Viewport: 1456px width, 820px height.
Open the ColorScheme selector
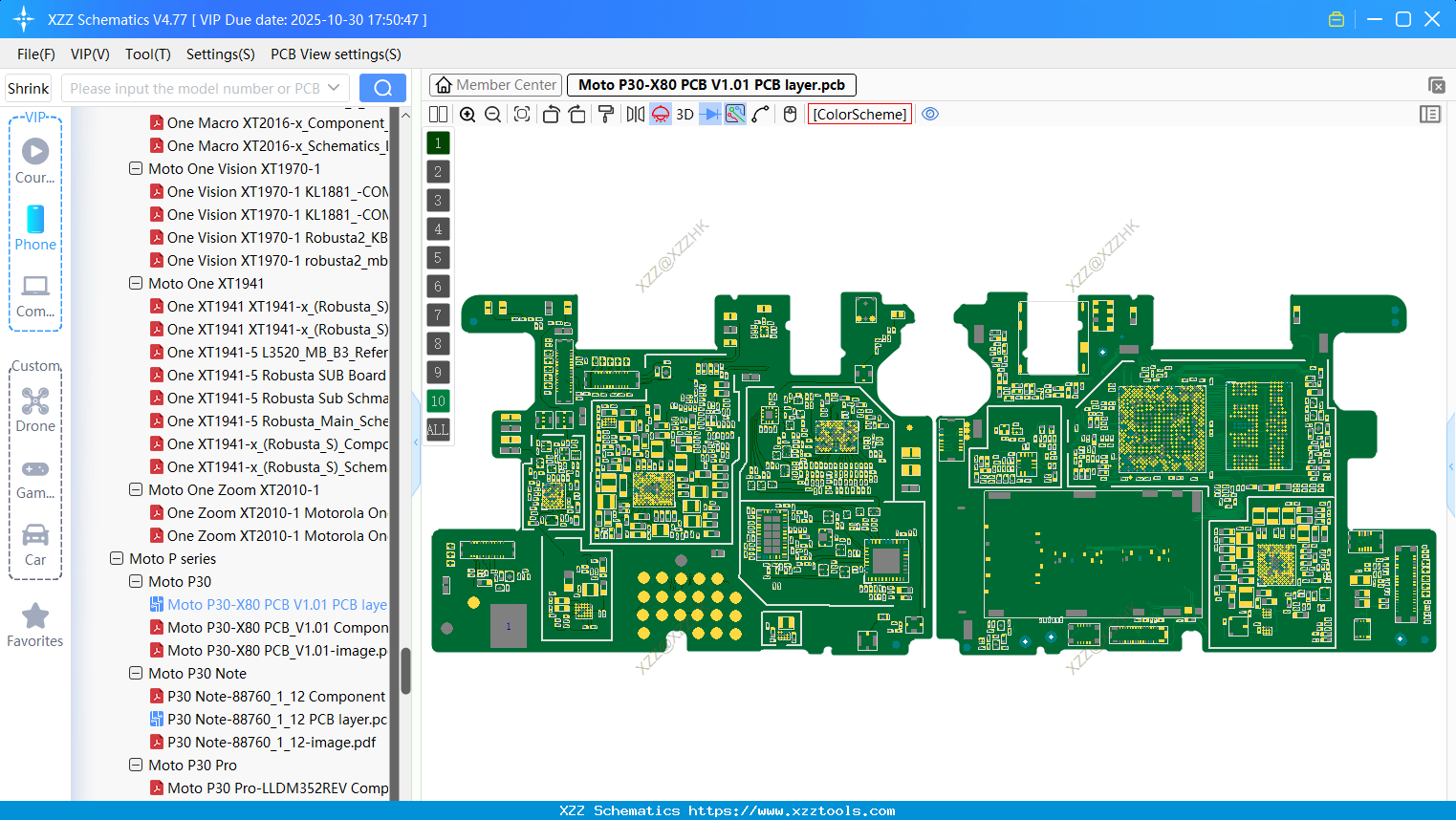[x=858, y=114]
